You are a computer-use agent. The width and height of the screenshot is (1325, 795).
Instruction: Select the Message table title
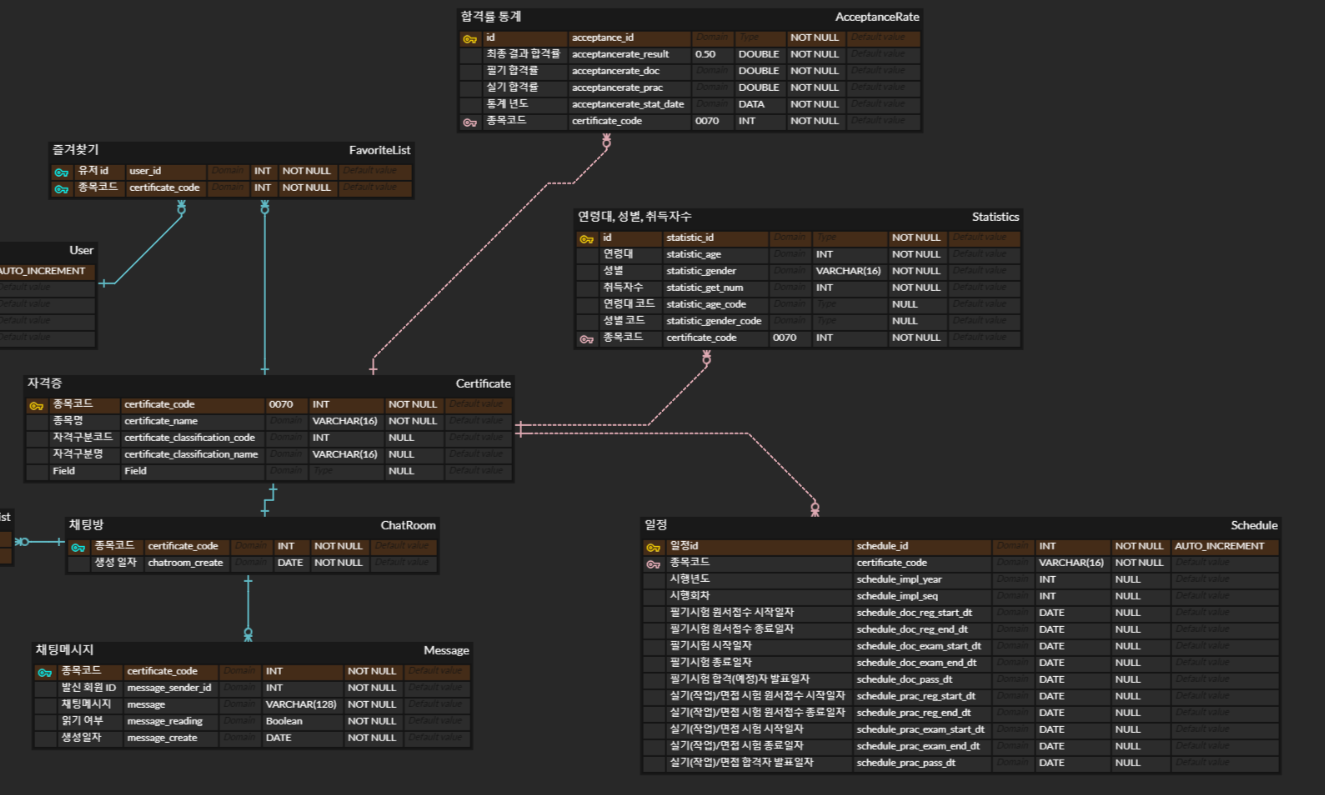[446, 651]
